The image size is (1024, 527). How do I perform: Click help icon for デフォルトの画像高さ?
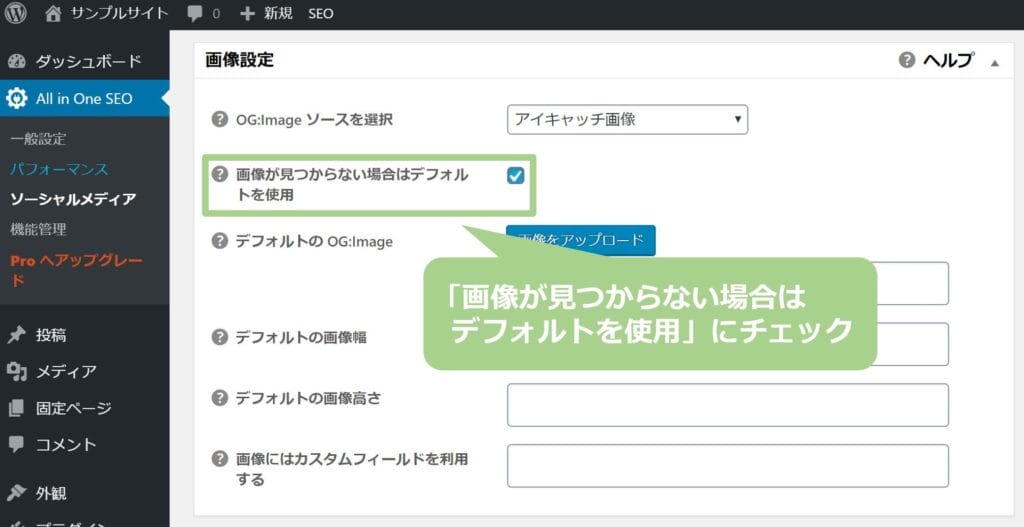[x=219, y=398]
